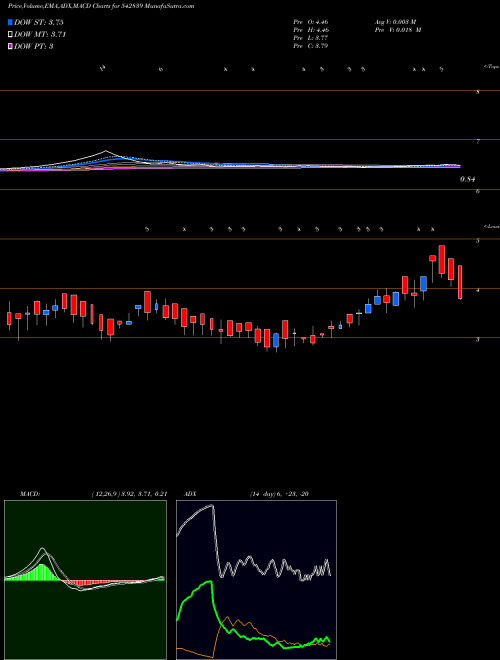
Task: Click the 0.84 value beside EMA lines
Action: (468, 179)
